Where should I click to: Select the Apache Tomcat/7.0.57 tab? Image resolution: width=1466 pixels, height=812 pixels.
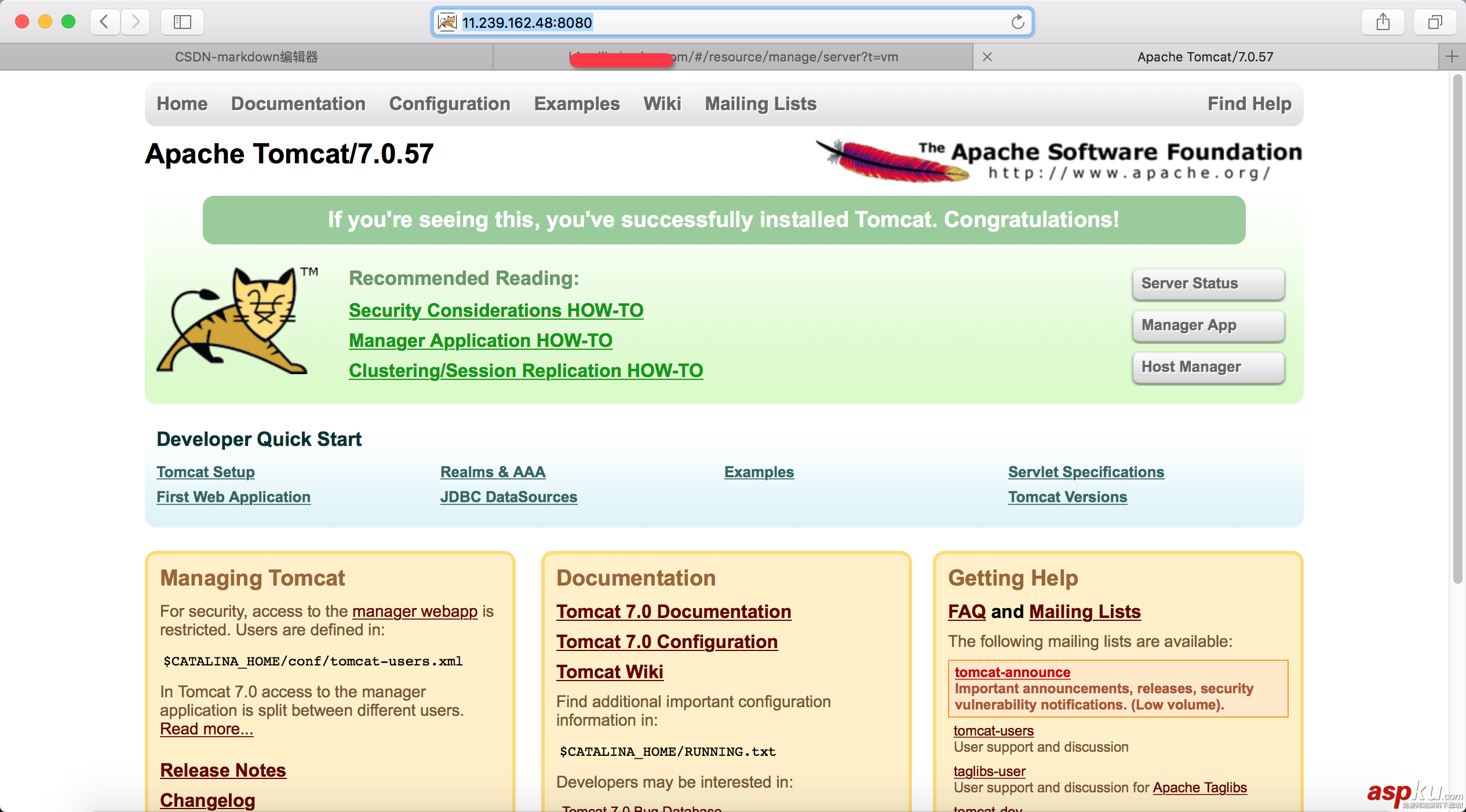point(1205,57)
